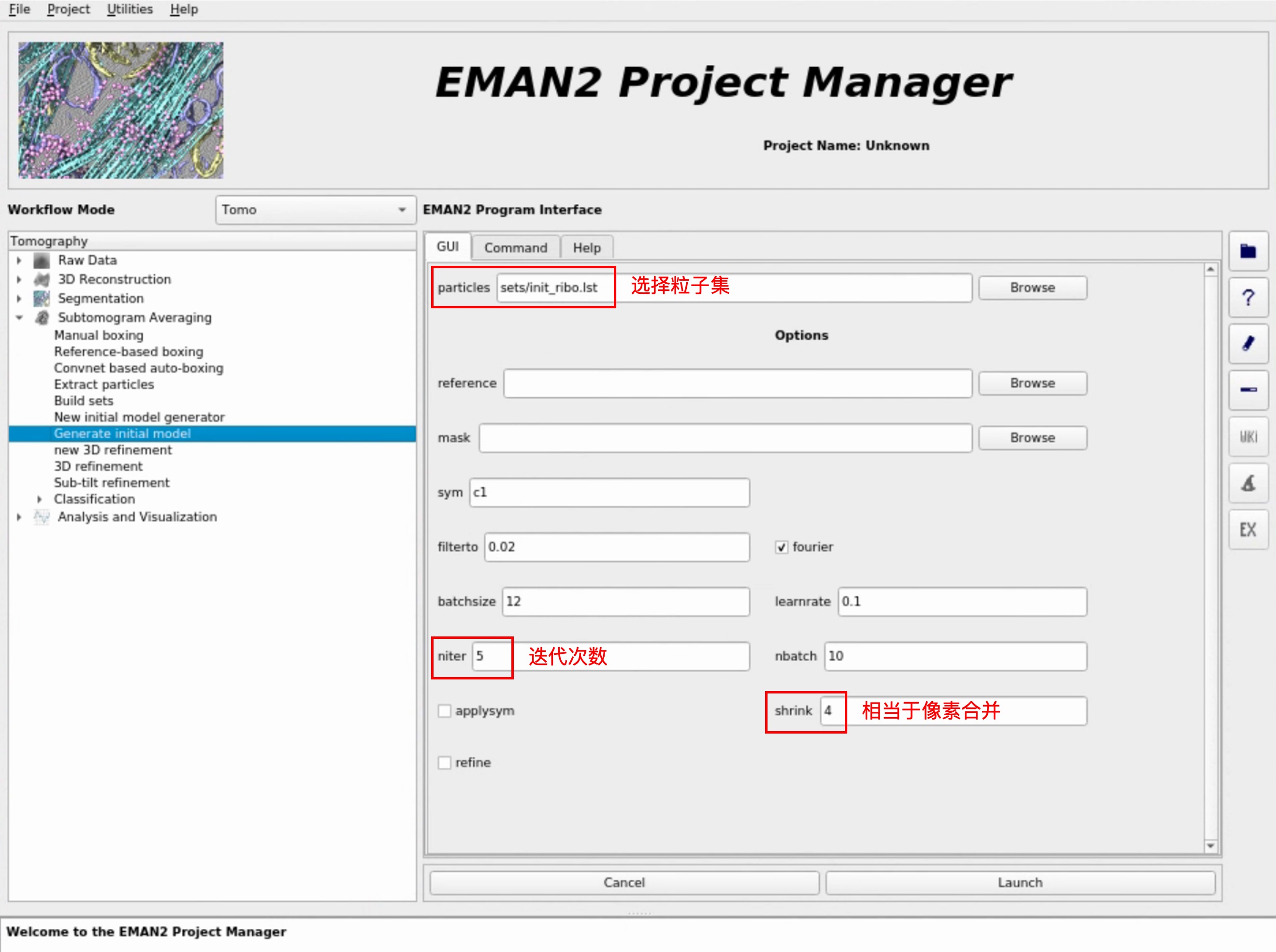This screenshot has height=952, width=1276.
Task: Click the reference input field
Action: click(738, 383)
